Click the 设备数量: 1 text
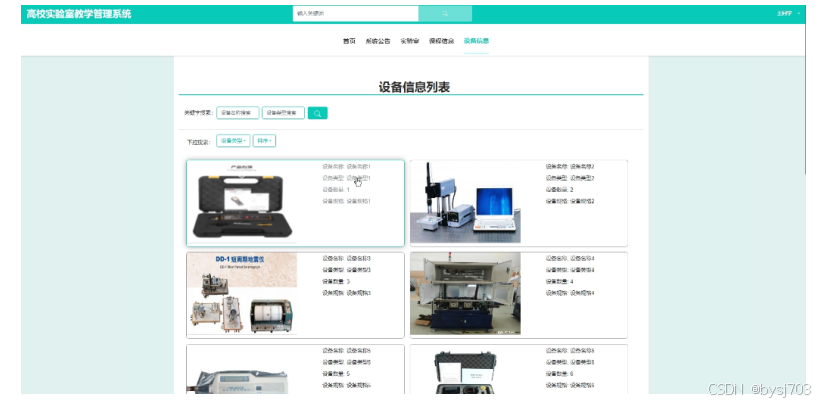Image resolution: width=830 pixels, height=405 pixels. [x=336, y=190]
